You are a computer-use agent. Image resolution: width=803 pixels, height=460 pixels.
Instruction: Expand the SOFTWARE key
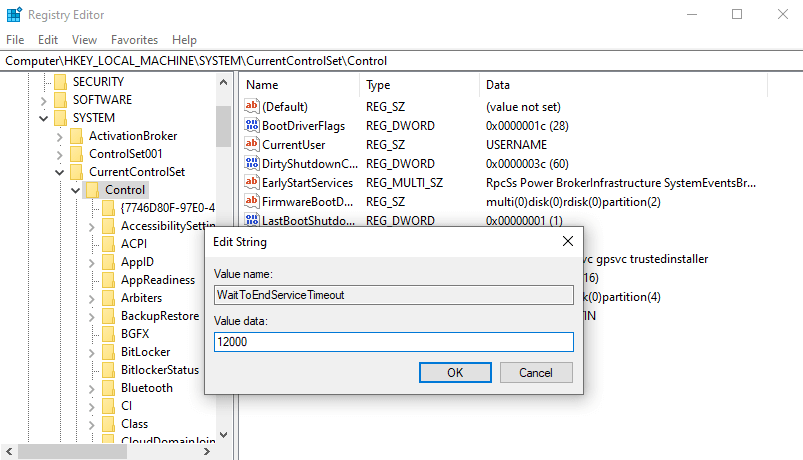pos(44,100)
